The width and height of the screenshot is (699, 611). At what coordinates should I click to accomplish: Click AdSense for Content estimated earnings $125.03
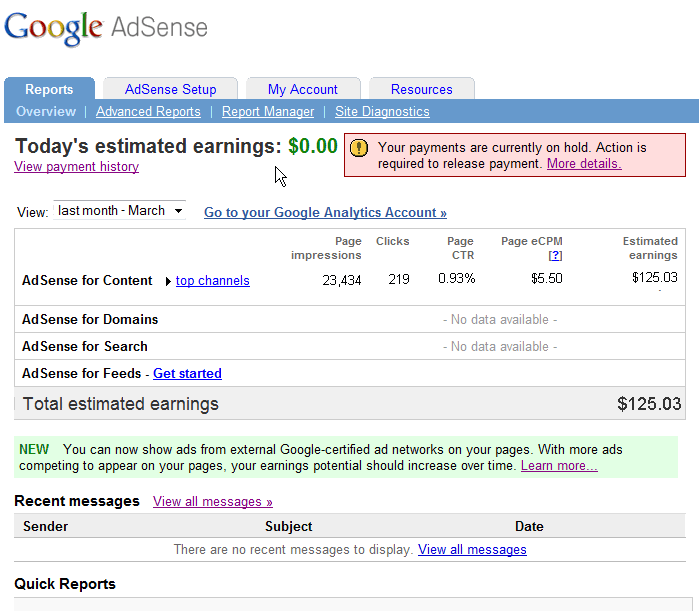coord(654,278)
